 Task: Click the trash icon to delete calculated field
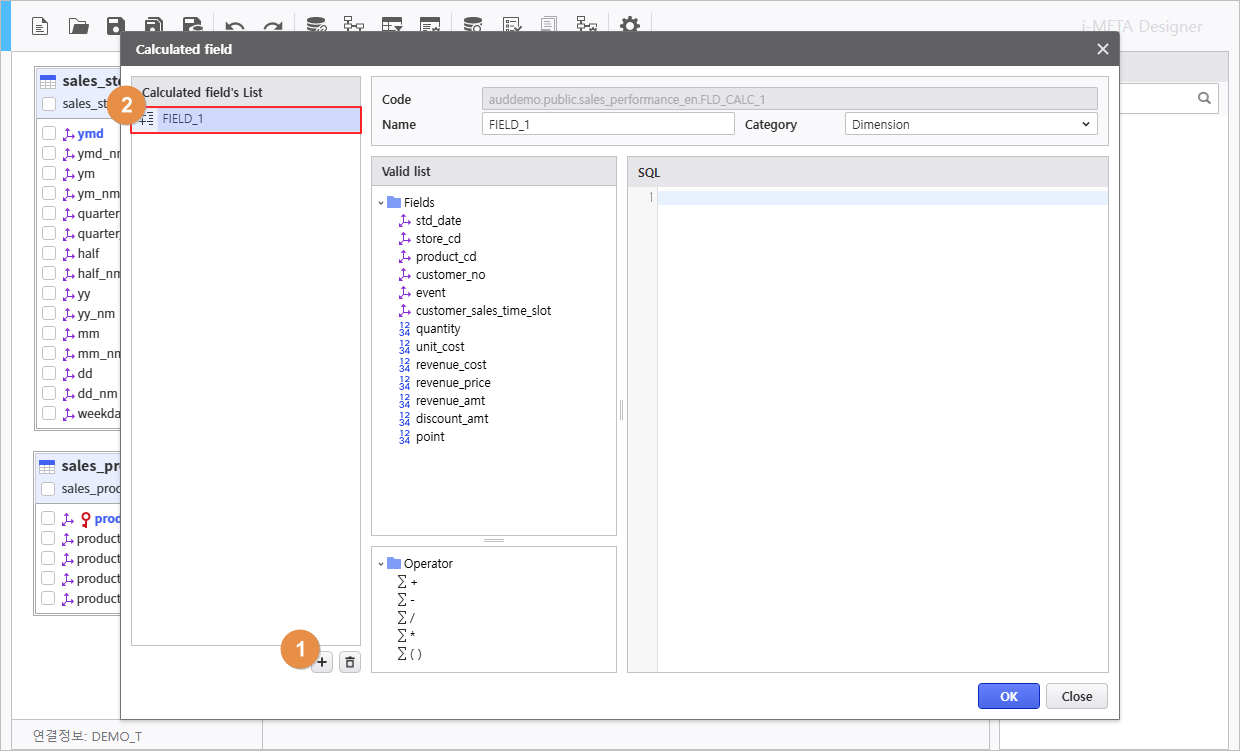pos(350,662)
